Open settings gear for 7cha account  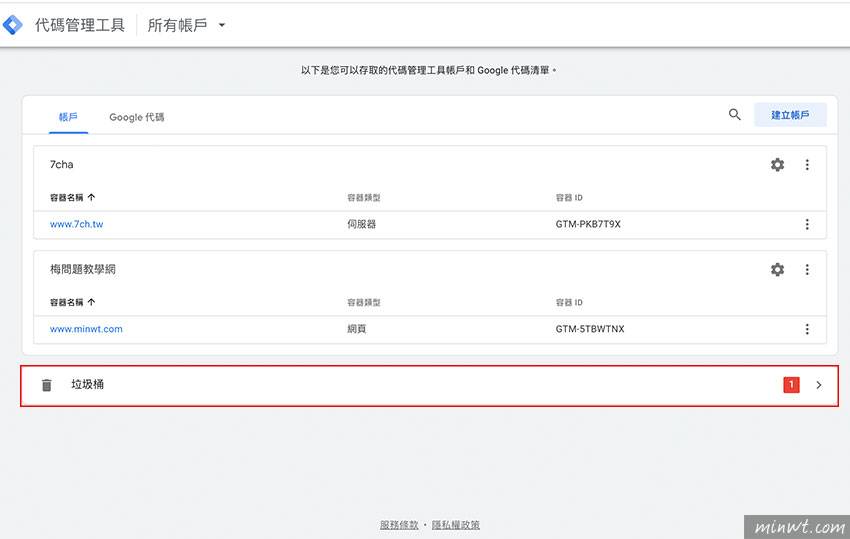click(777, 164)
